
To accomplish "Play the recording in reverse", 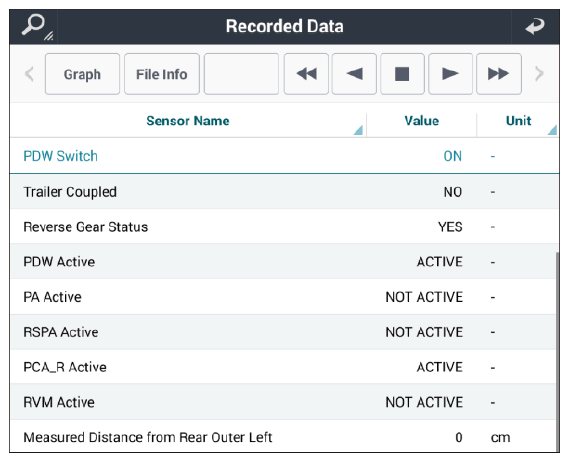I will point(354,74).
